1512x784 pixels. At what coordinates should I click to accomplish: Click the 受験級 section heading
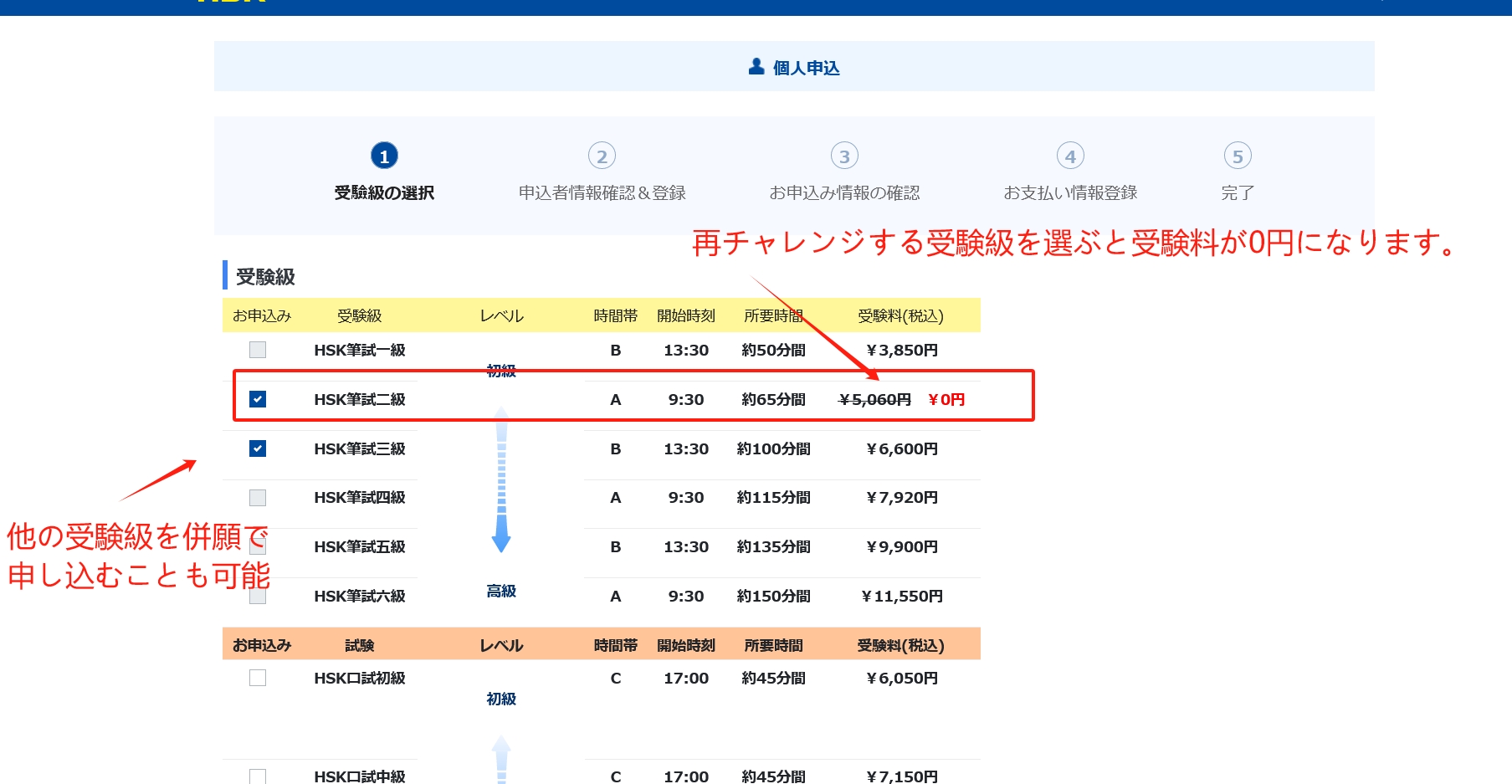coord(265,276)
